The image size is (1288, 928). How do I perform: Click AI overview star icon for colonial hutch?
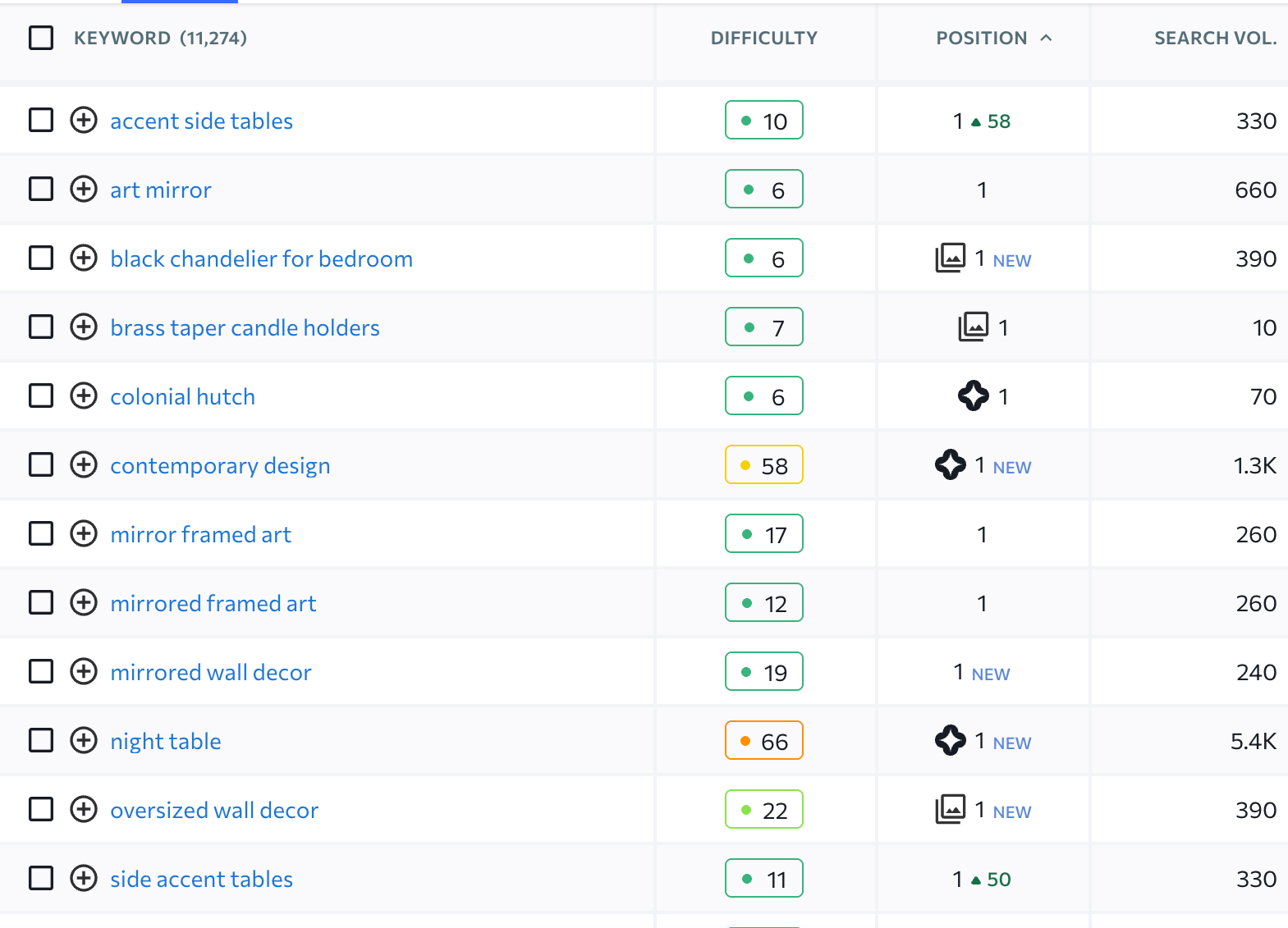click(x=974, y=395)
